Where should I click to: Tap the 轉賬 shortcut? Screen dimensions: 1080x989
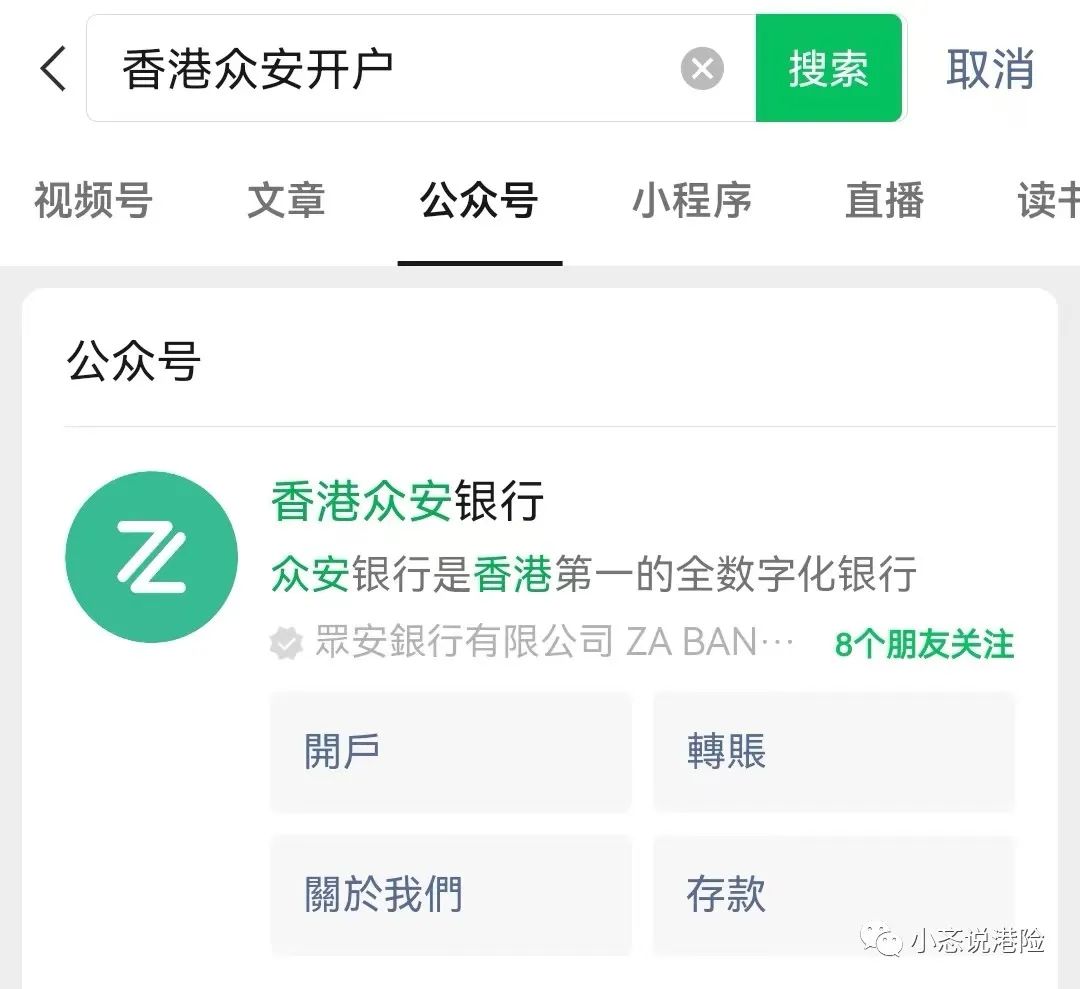point(833,752)
